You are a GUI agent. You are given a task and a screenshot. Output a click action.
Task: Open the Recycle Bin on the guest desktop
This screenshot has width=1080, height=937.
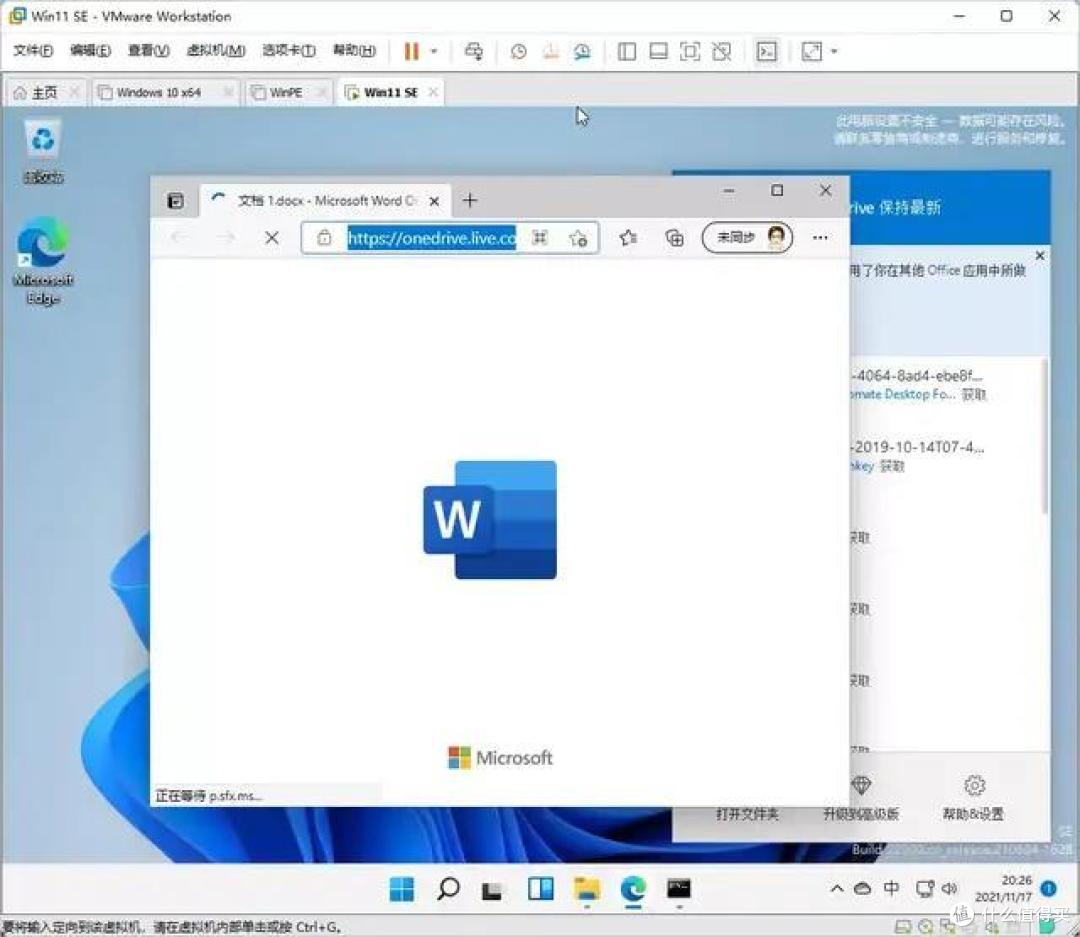(43, 152)
